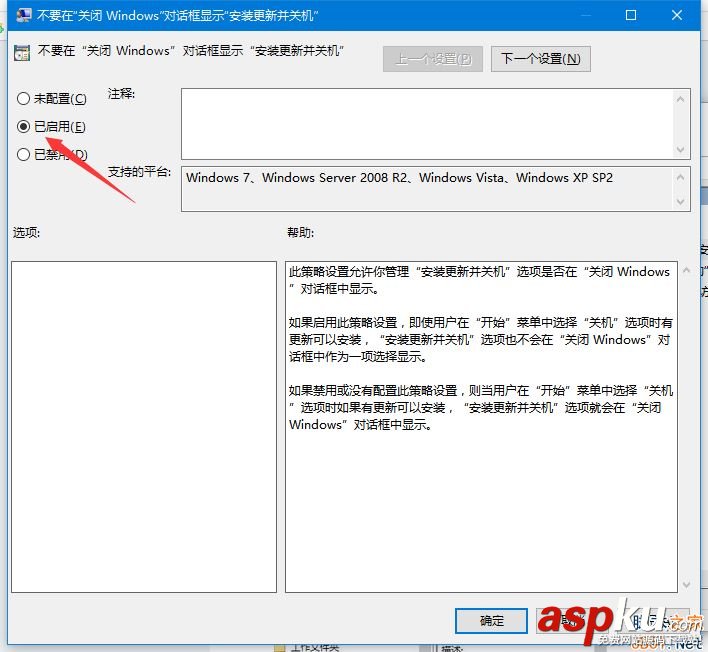The width and height of the screenshot is (708, 652).
Task: Click the policy title heading text
Action: point(191,51)
